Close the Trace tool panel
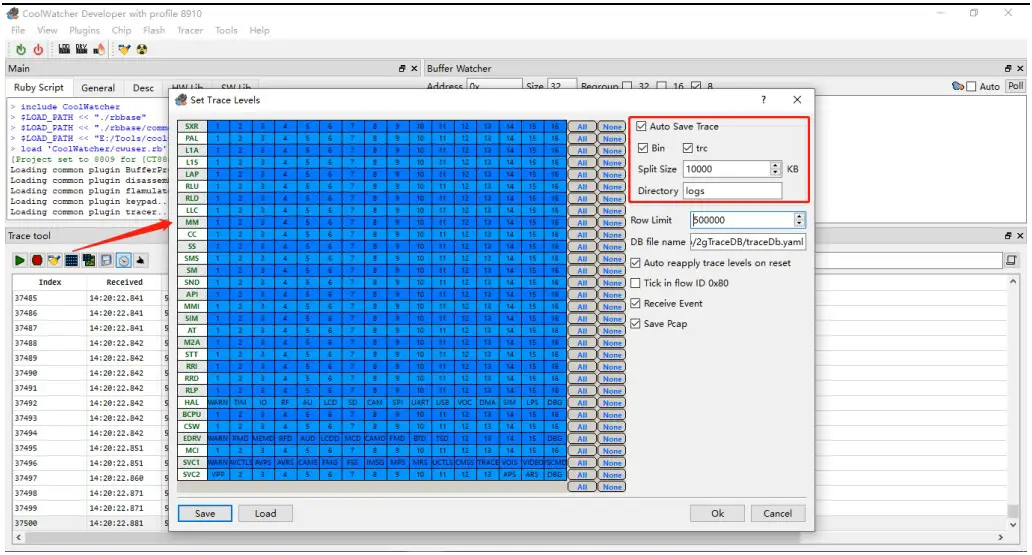This screenshot has height=555, width=1032. (1020, 236)
